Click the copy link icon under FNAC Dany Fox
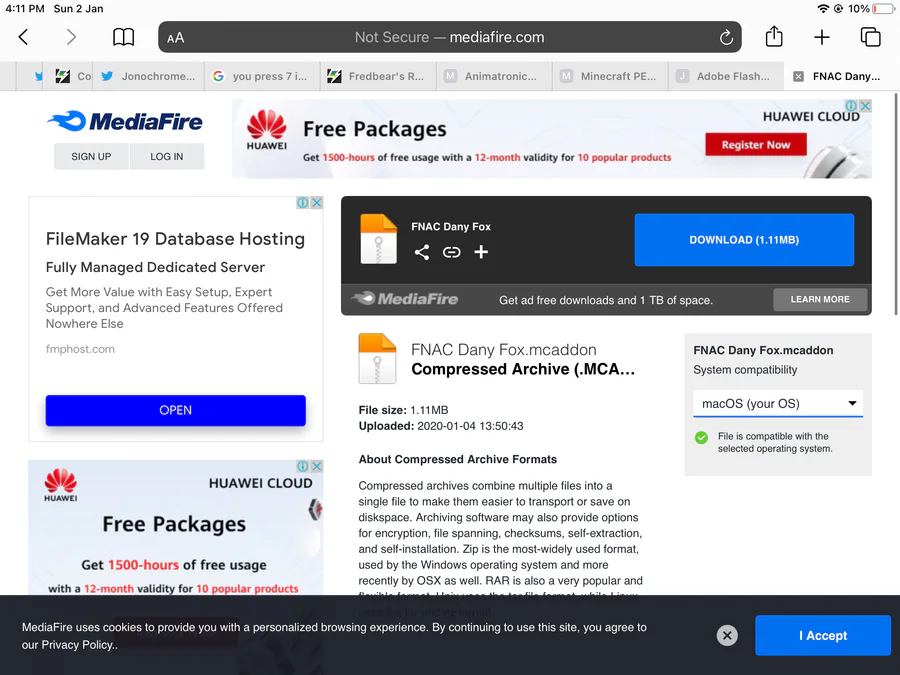Image resolution: width=900 pixels, height=675 pixels. (452, 252)
